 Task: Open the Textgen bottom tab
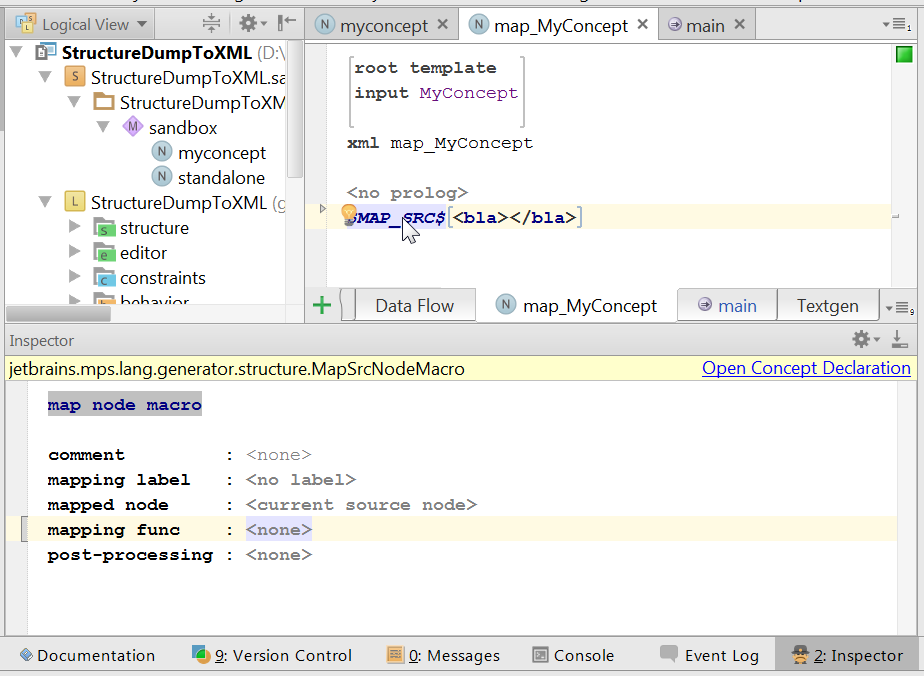827,306
